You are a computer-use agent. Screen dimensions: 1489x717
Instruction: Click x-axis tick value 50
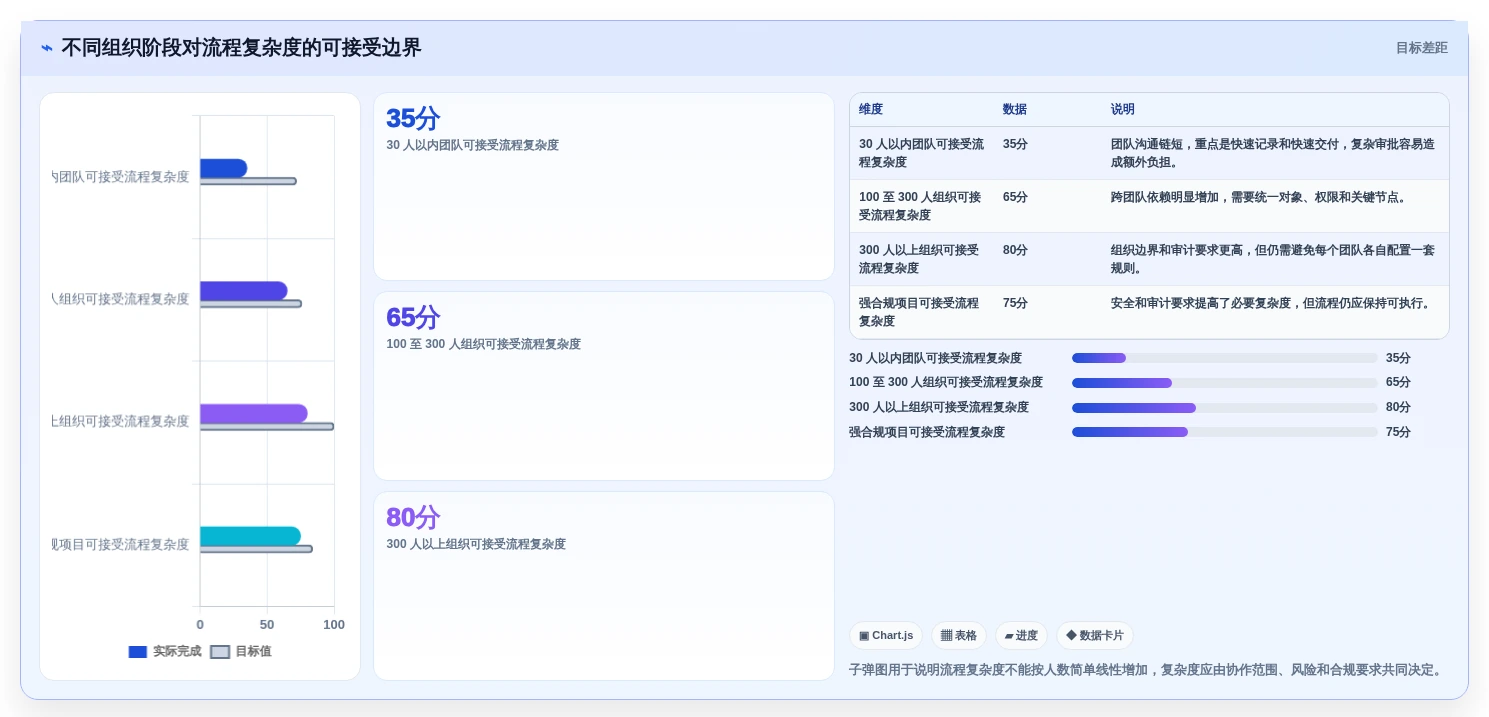[x=267, y=624]
